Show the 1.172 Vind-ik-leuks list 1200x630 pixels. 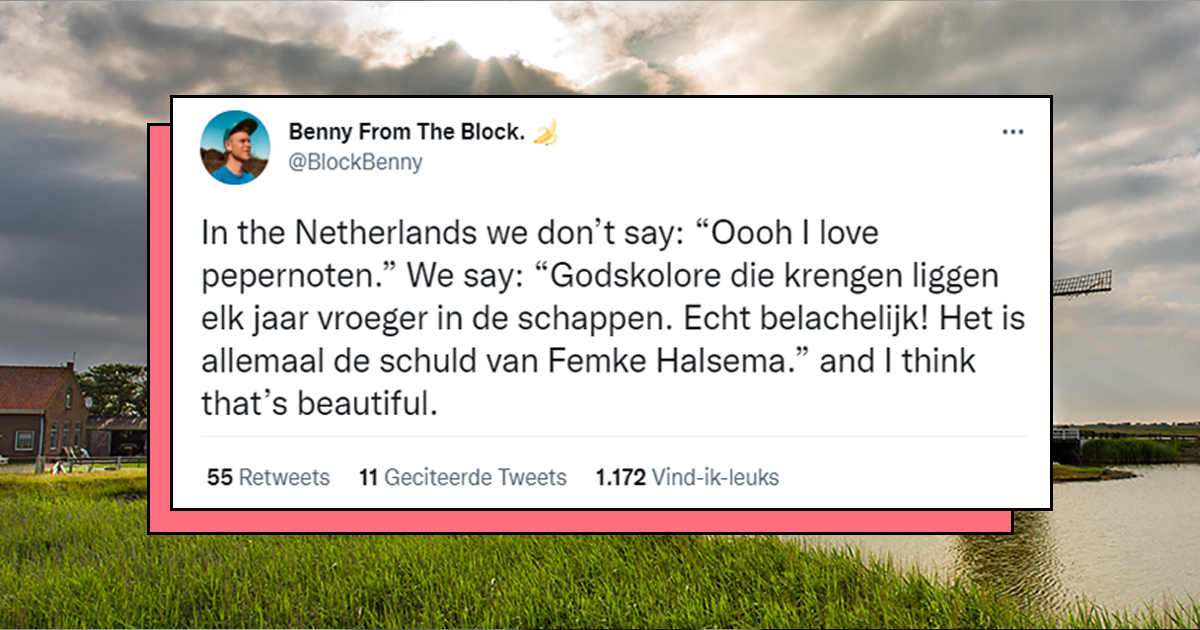tap(686, 478)
